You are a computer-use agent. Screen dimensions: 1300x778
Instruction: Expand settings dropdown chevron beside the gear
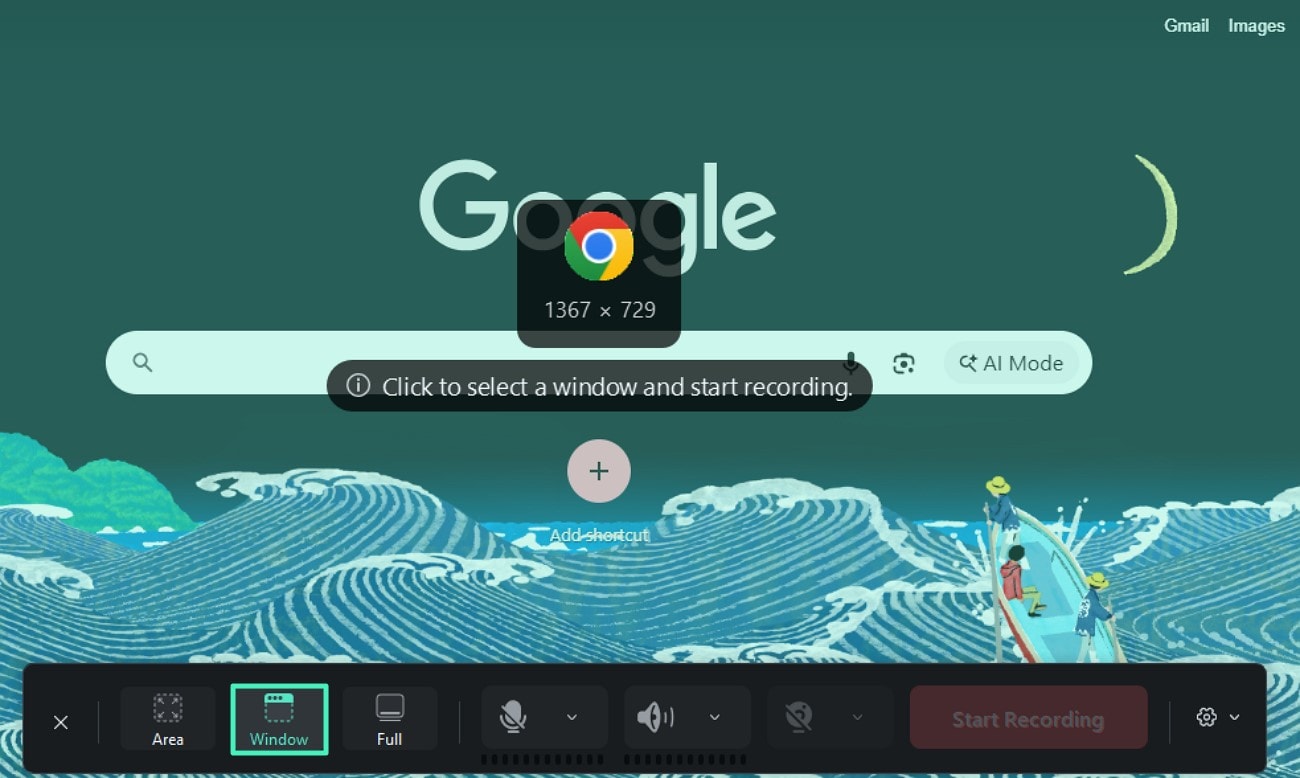[x=1234, y=717]
